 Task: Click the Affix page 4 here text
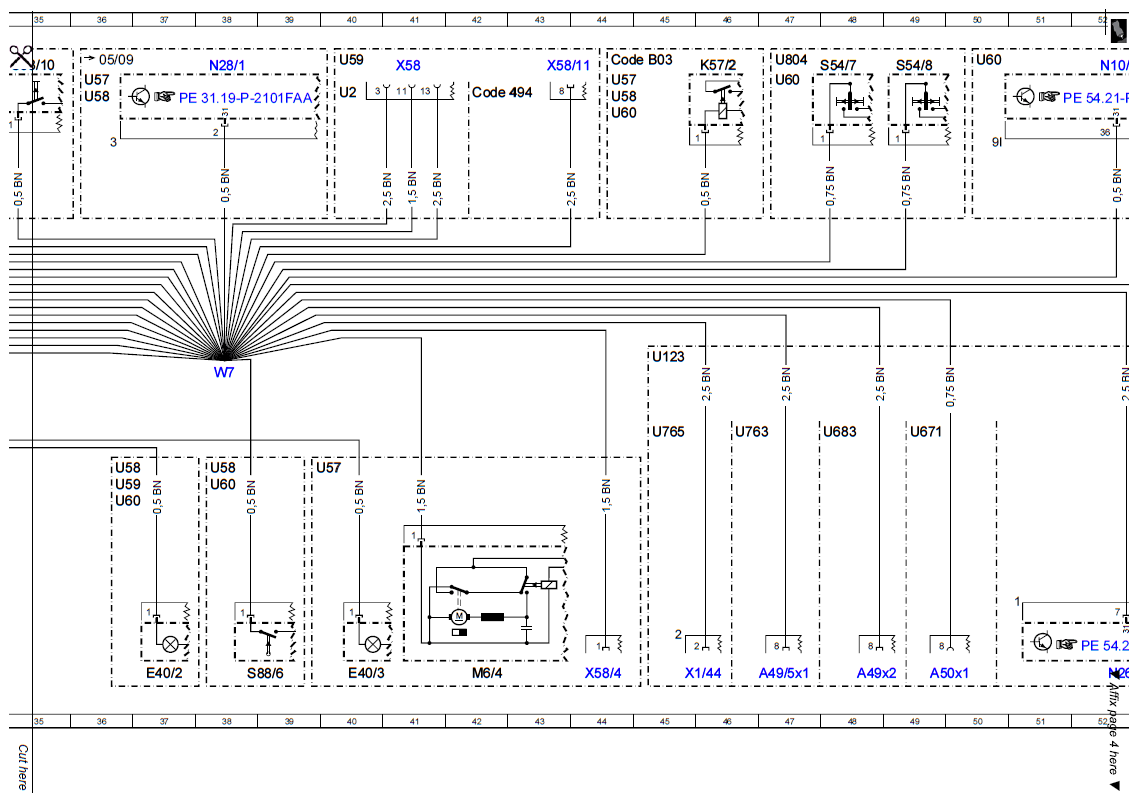point(1114,729)
